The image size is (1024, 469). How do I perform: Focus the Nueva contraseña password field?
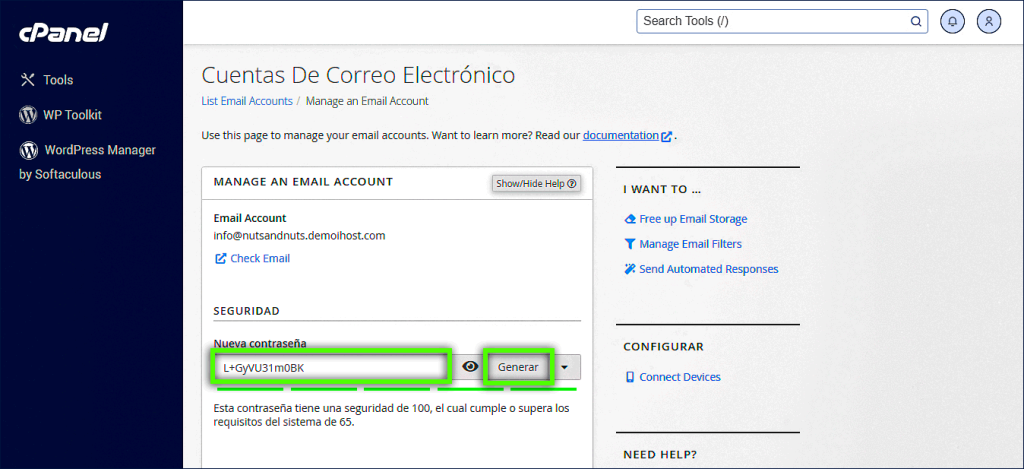328,367
